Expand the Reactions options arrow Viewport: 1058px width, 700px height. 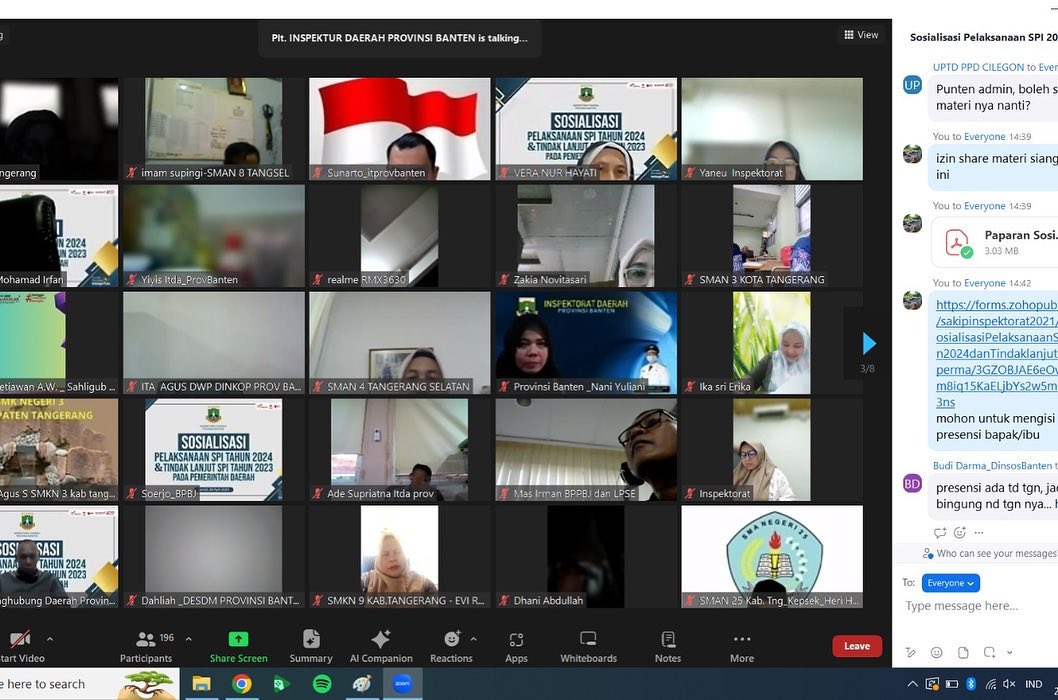(x=473, y=639)
